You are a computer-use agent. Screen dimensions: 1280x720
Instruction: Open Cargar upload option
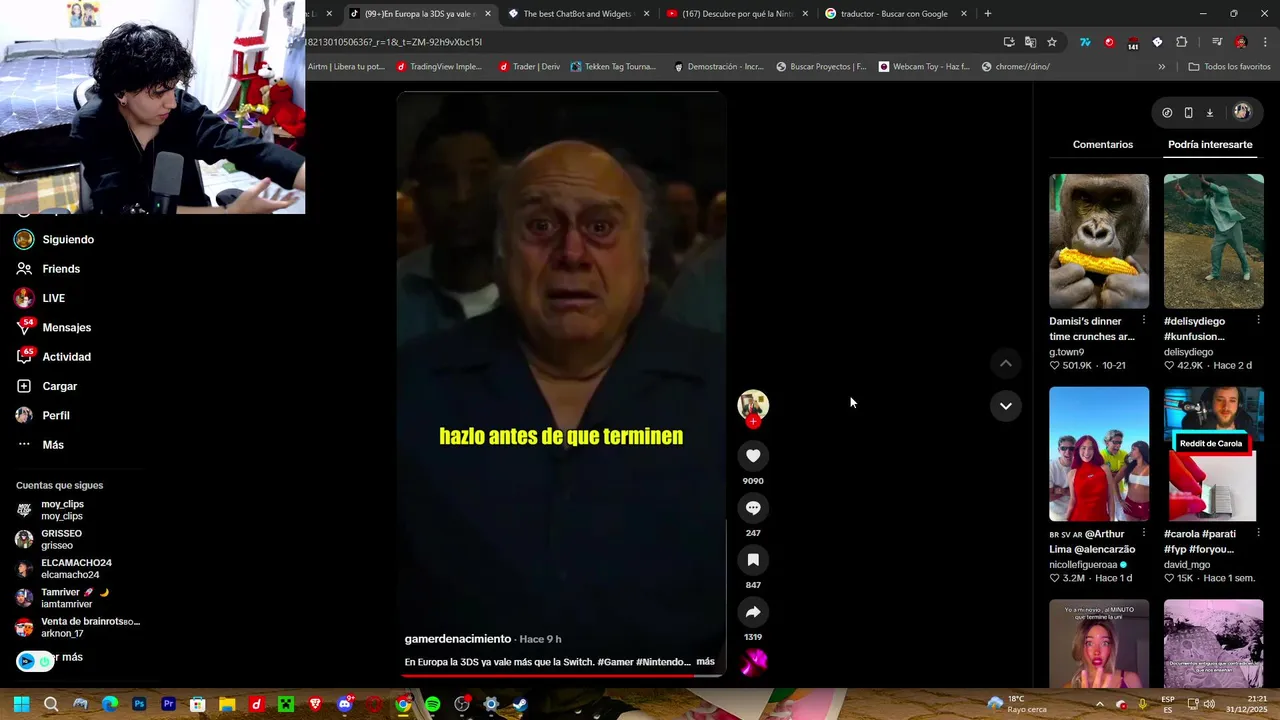(59, 386)
